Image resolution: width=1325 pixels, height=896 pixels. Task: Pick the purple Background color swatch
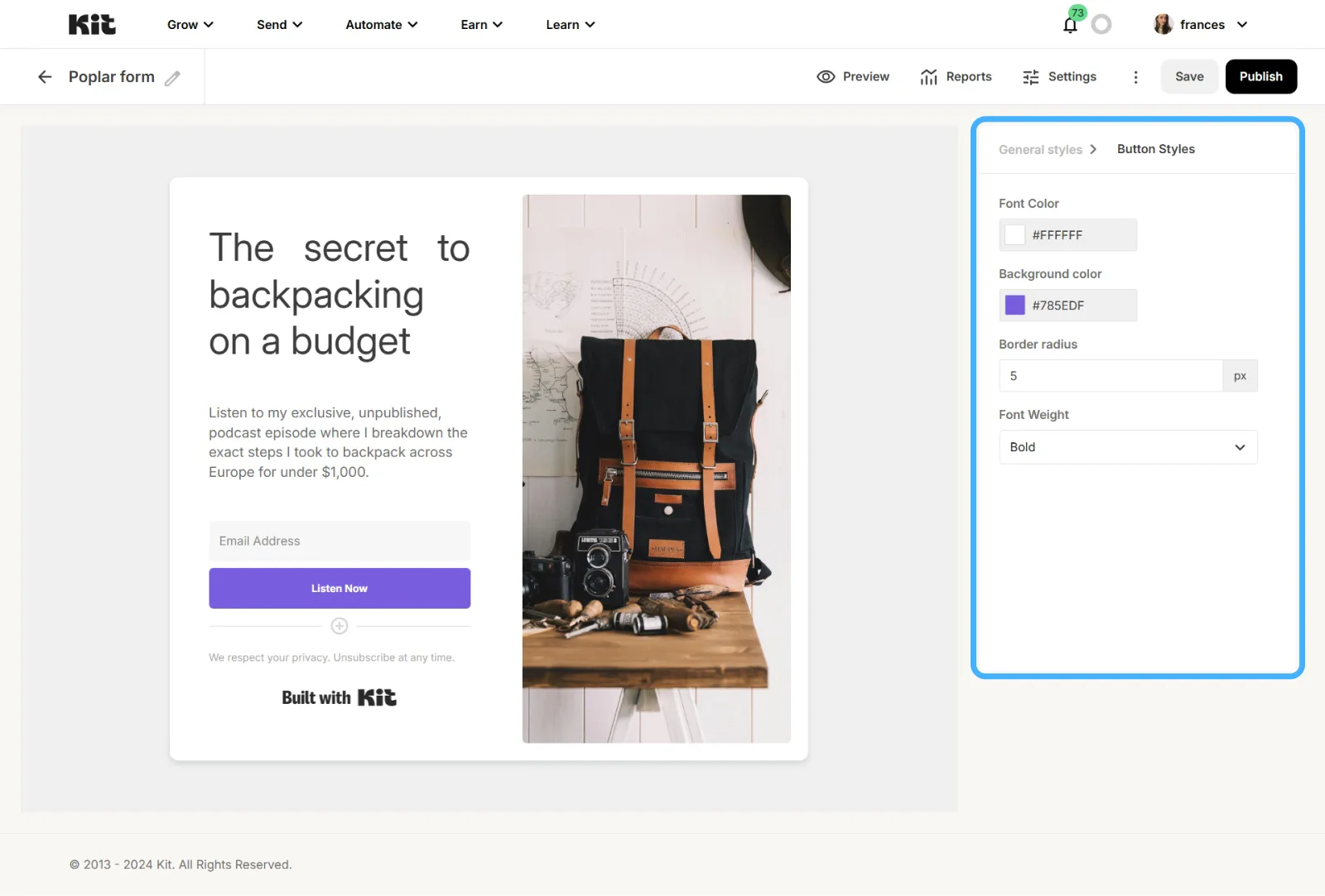pyautogui.click(x=1015, y=306)
